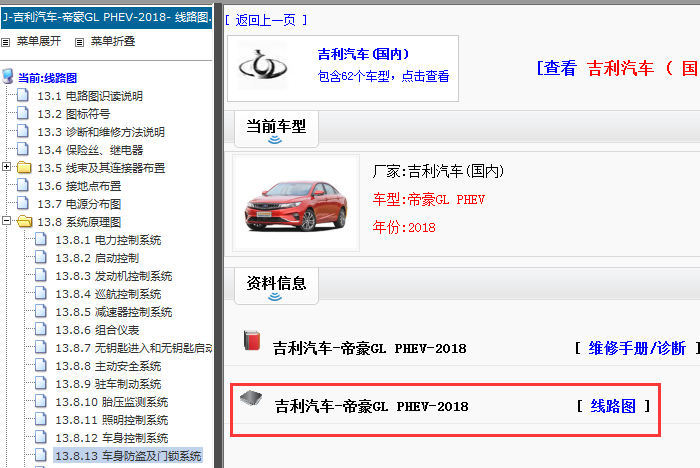Click the text 厂家:吉利汽车(国内)
Viewport: 700px width, 468px height.
click(x=438, y=171)
